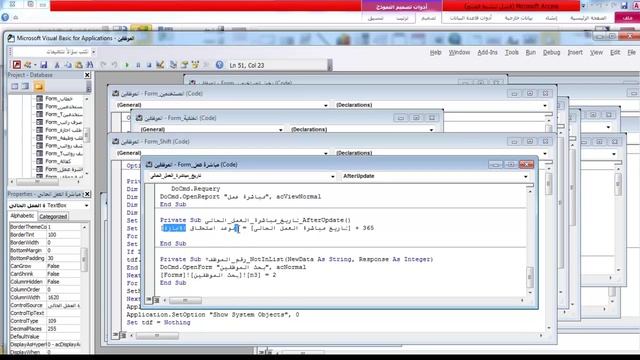
Task: Open the Window menu
Action: [459, 52]
